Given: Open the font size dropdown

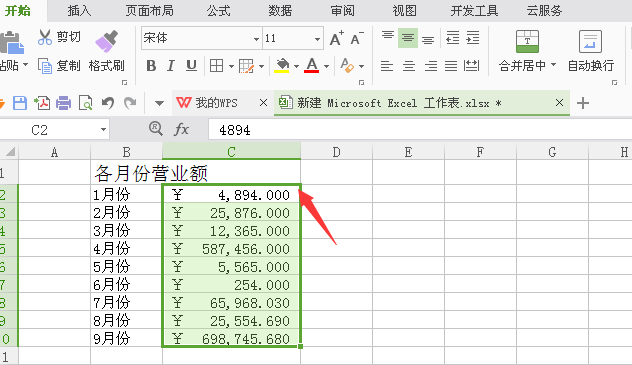Looking at the screenshot, I should pyautogui.click(x=318, y=39).
